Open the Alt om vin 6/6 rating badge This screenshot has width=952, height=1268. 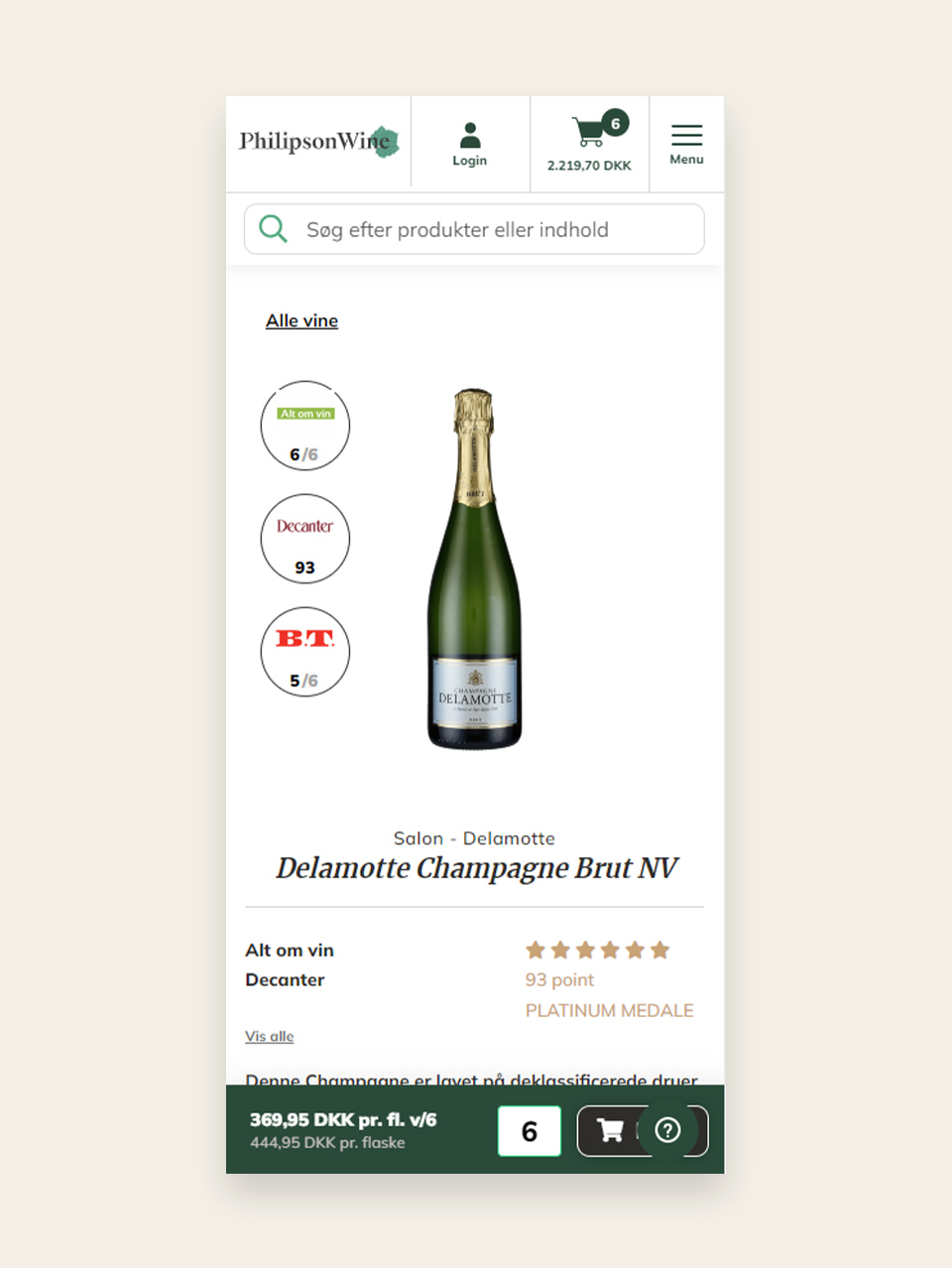pos(304,426)
